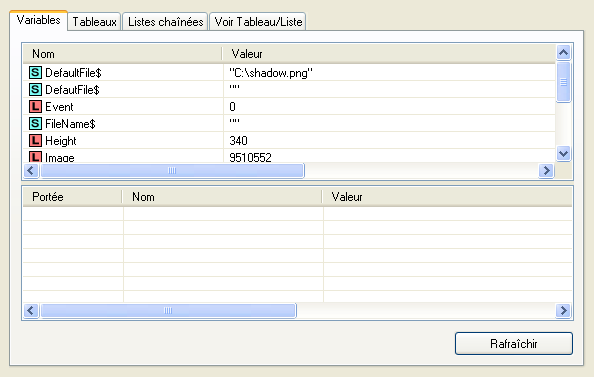Click the S icon next to DefautFile$

click(x=35, y=89)
